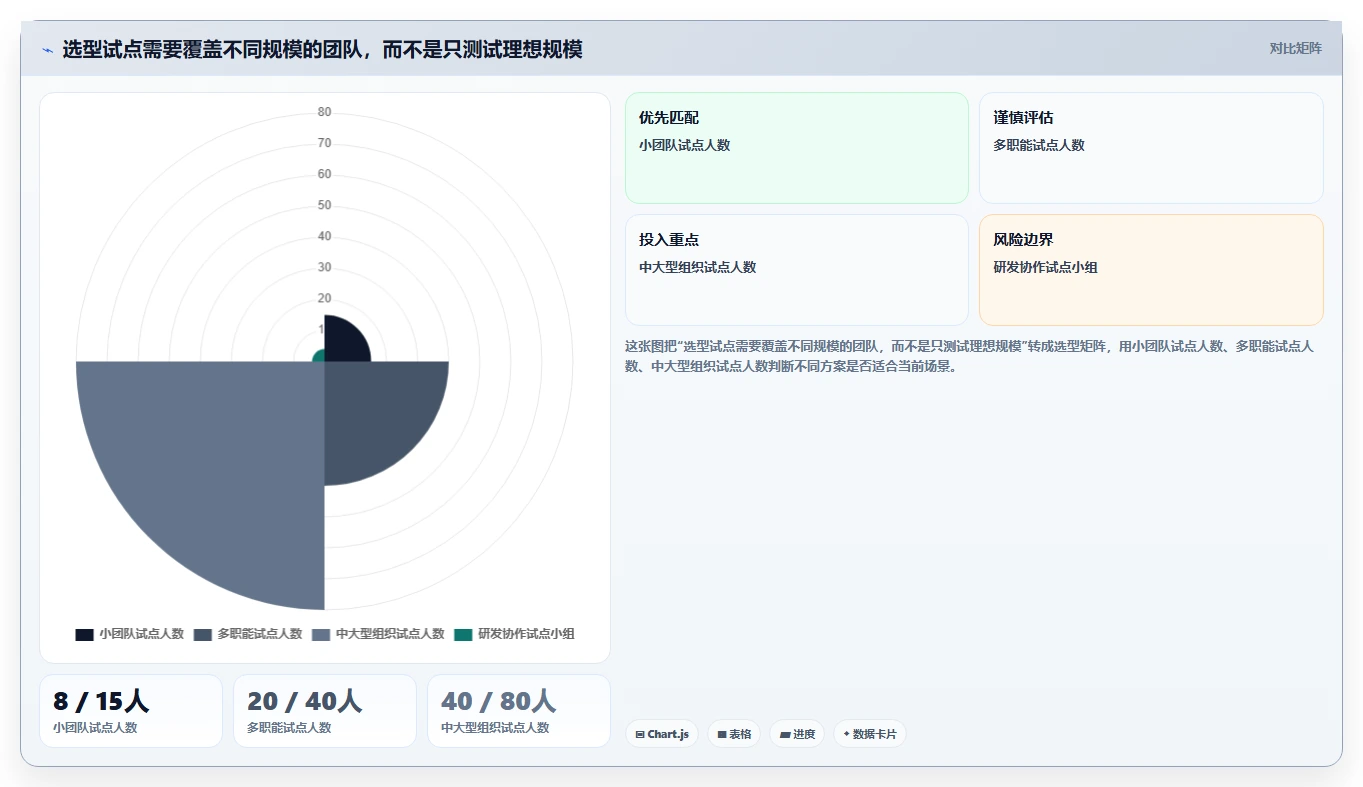Select the Chart.js tag chip
This screenshot has height=787, width=1363.
(x=662, y=734)
